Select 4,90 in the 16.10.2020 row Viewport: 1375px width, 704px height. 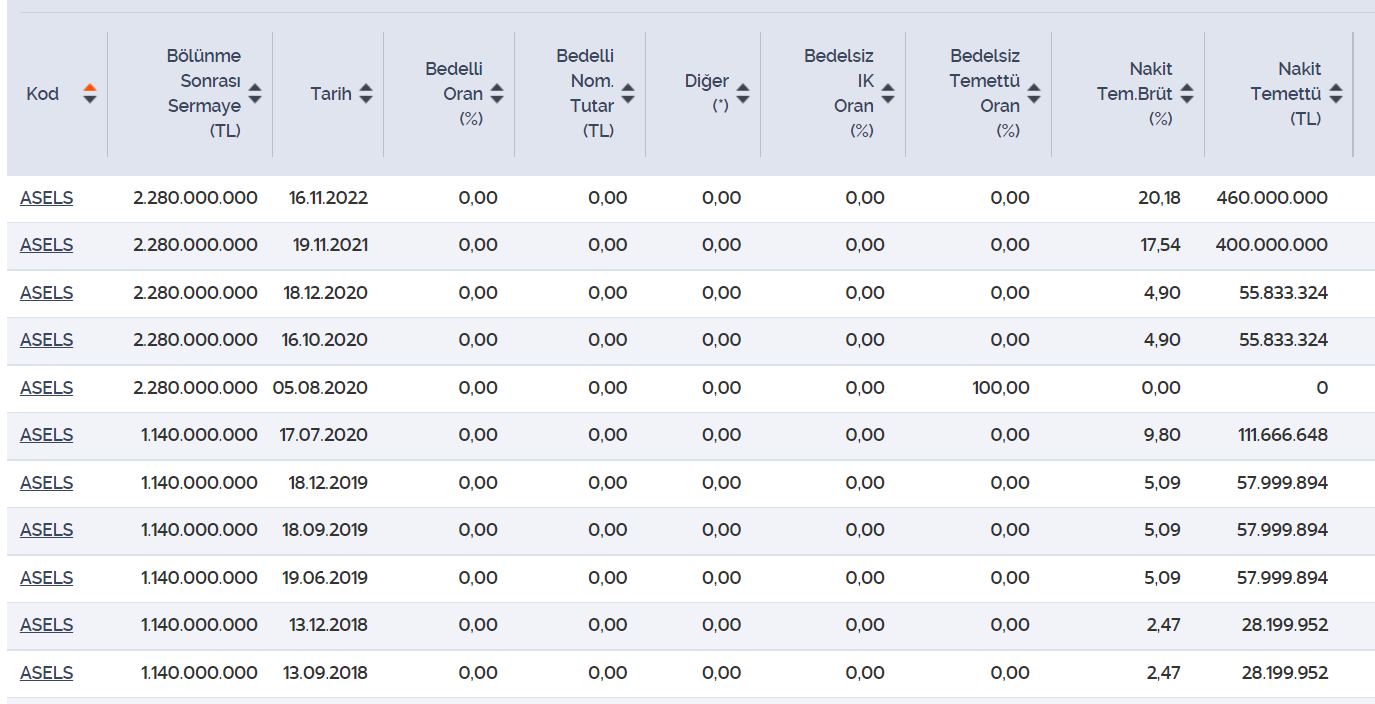pos(1162,340)
